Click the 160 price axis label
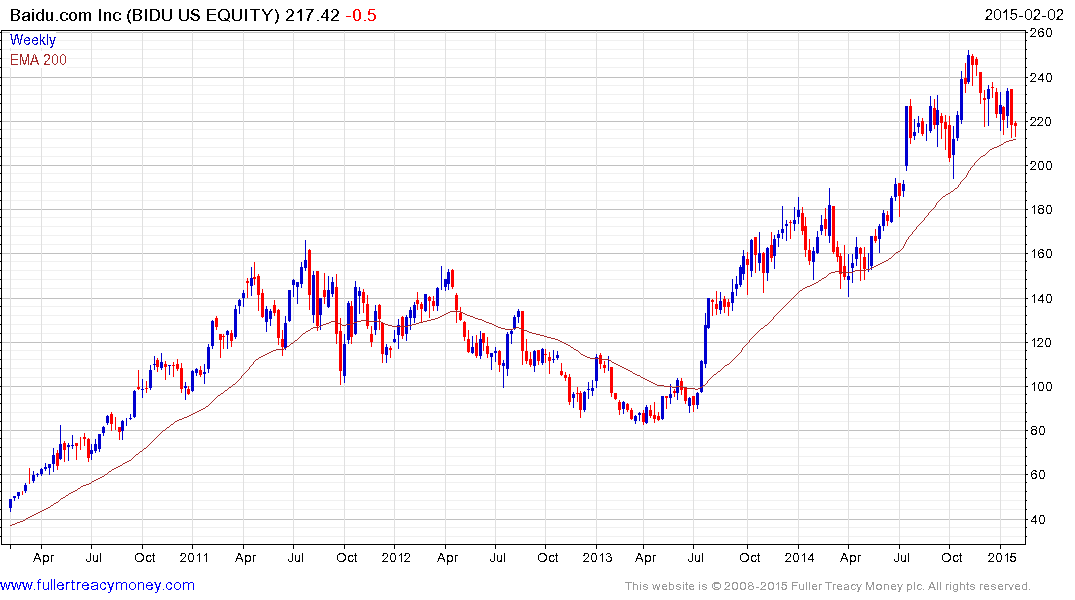 1041,254
